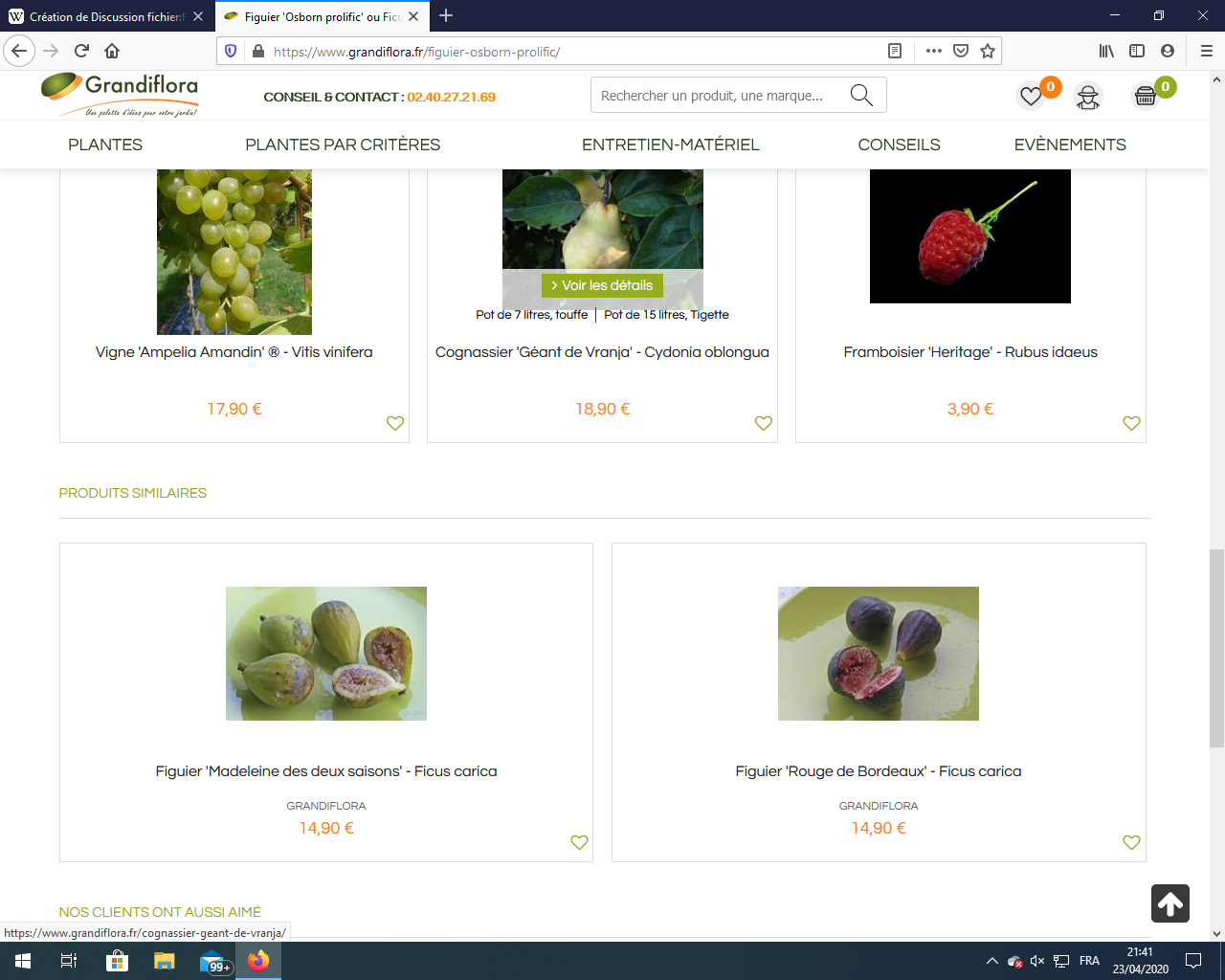Image resolution: width=1225 pixels, height=980 pixels.
Task: Click the search magnifying glass icon
Action: [861, 96]
